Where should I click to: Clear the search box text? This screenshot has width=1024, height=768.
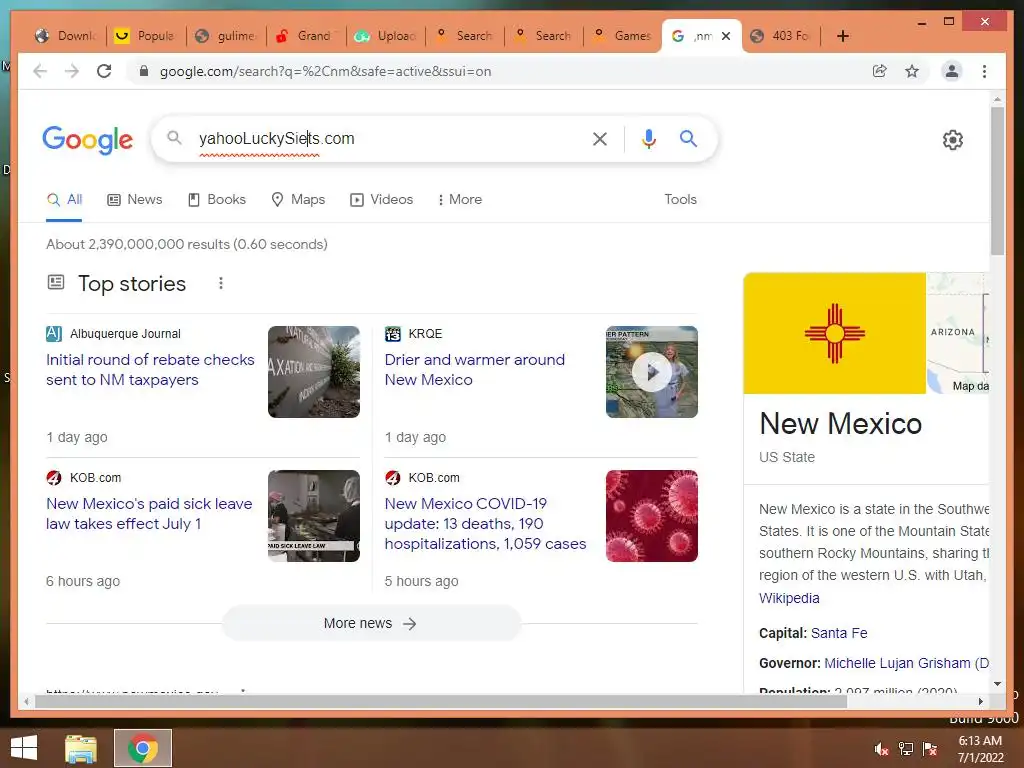[600, 138]
